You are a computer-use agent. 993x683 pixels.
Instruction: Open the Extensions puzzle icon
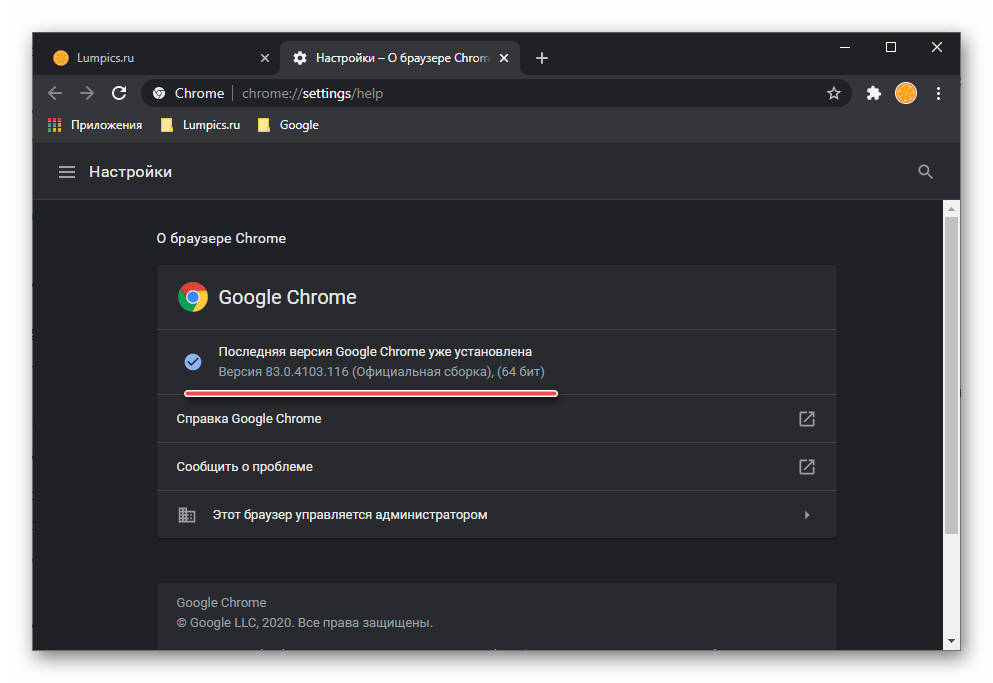(x=873, y=93)
